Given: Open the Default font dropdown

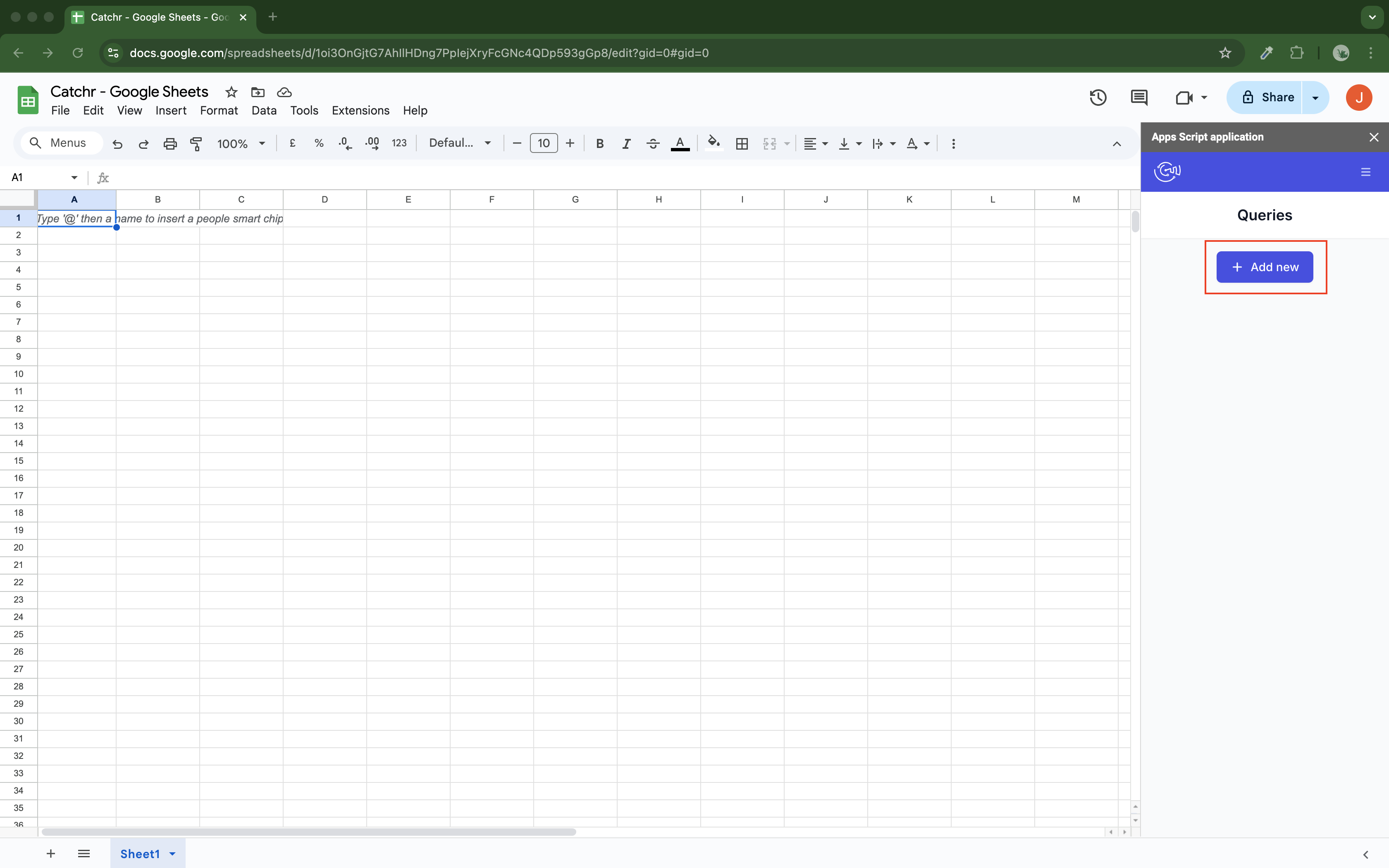Looking at the screenshot, I should pos(461,143).
